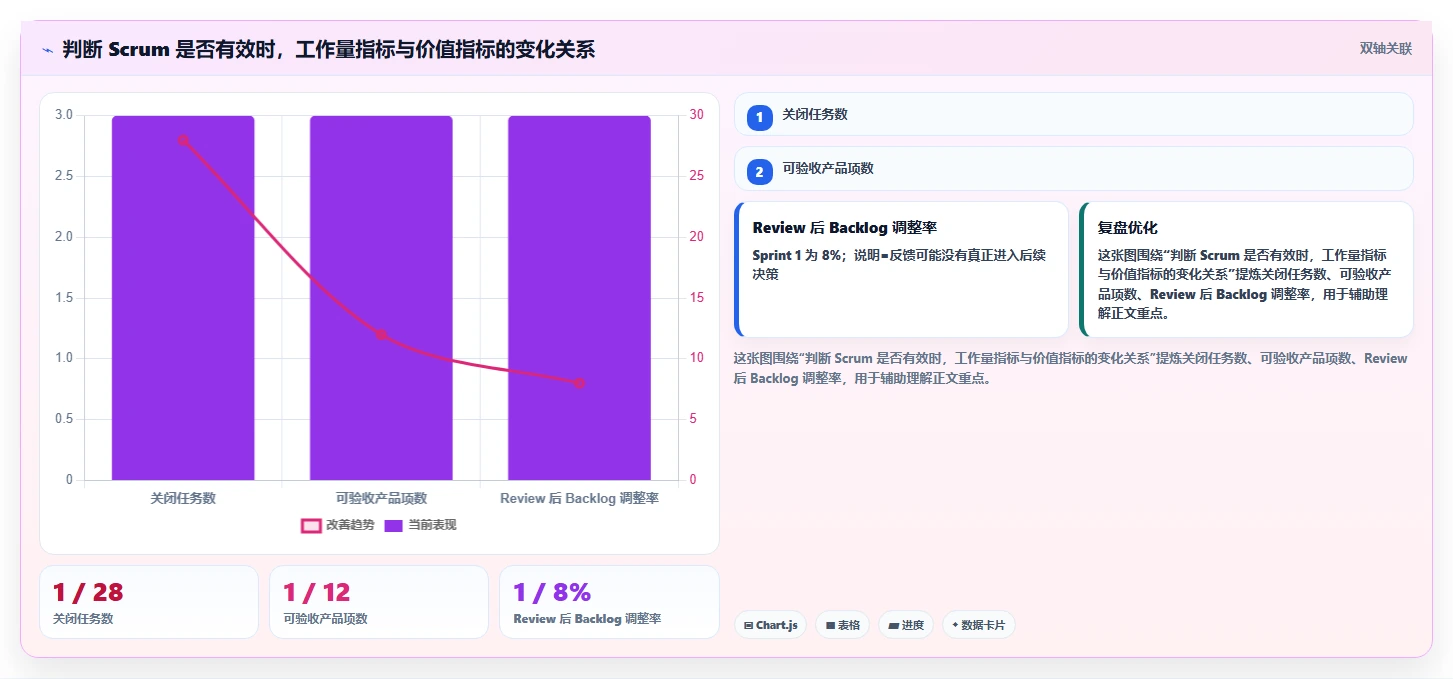Click the chart title starting 判断 Scrum 是否有效时

click(x=328, y=49)
